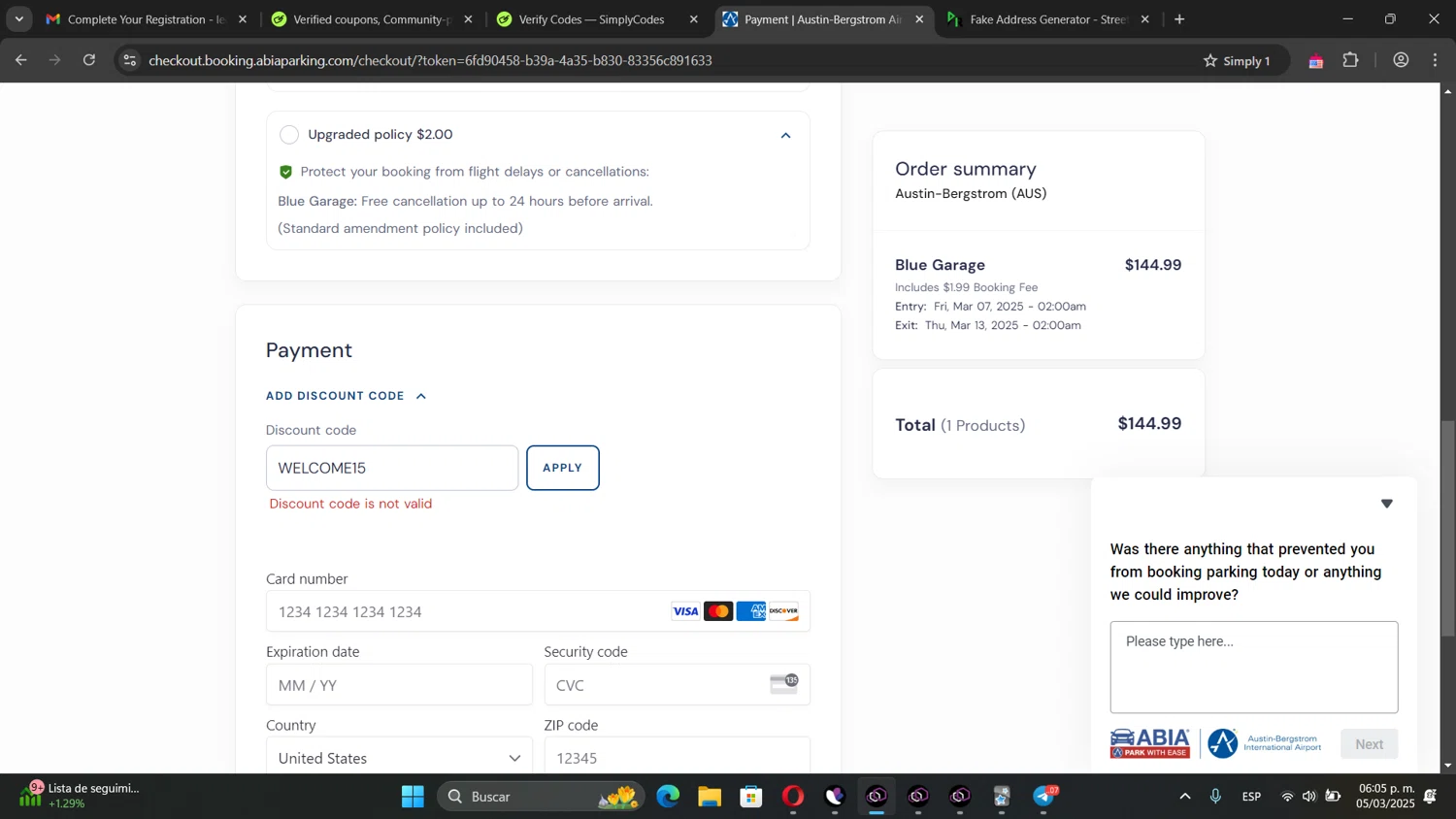Show hidden system tray icons

(1185, 797)
